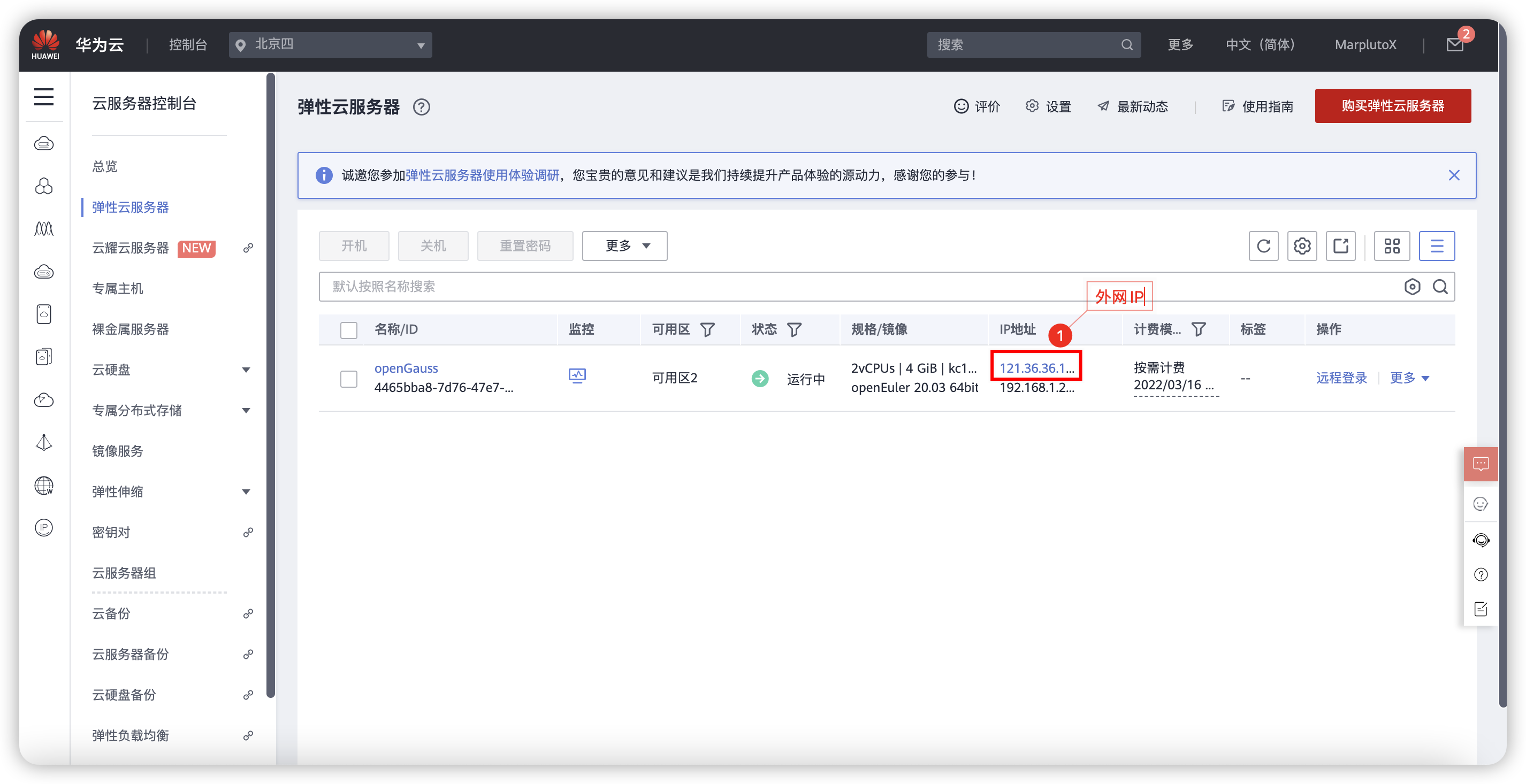Select the list view icon
Viewport: 1526px width, 784px height.
coord(1437,246)
